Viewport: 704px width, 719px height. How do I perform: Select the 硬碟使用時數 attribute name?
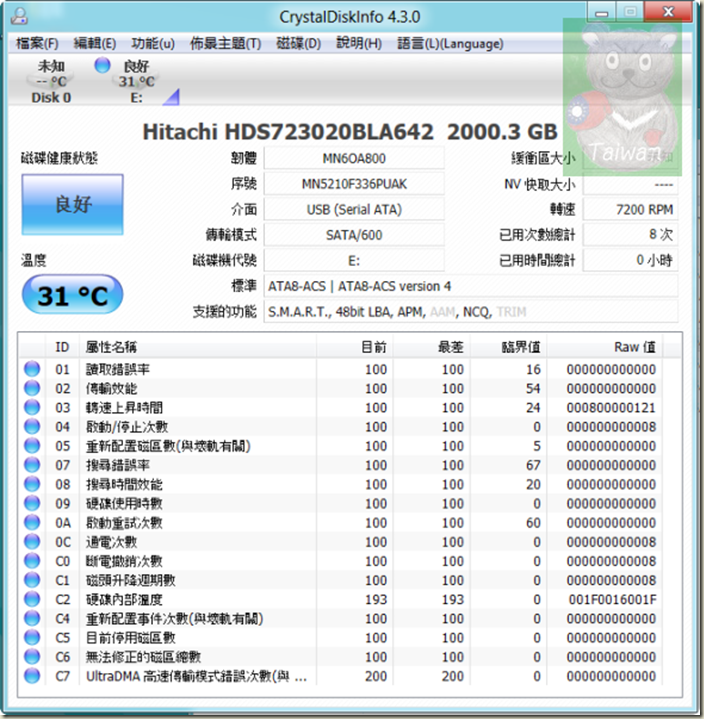(124, 503)
